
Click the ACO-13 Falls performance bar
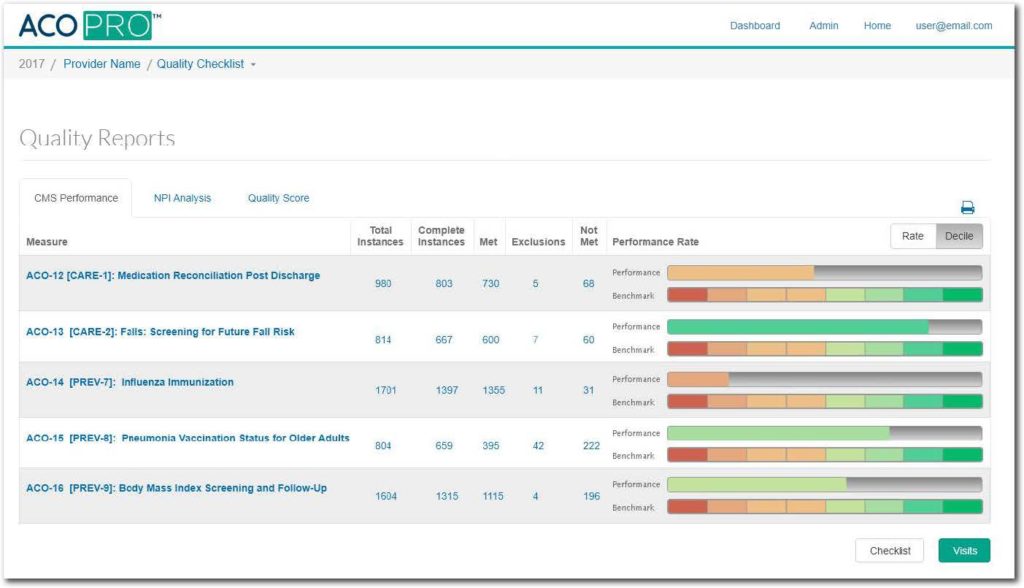(x=823, y=327)
